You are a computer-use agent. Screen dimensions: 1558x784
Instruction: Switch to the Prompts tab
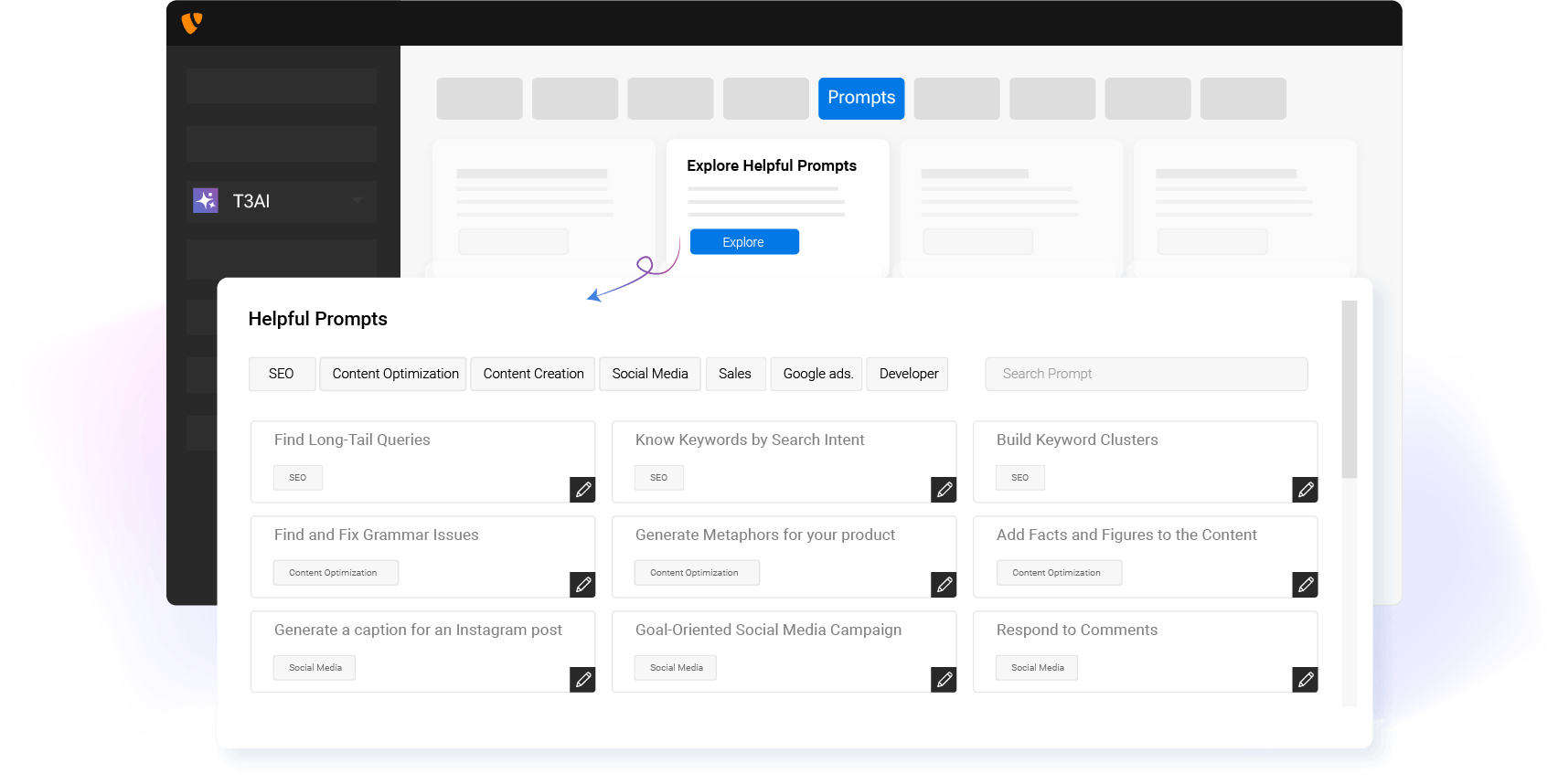(x=860, y=99)
